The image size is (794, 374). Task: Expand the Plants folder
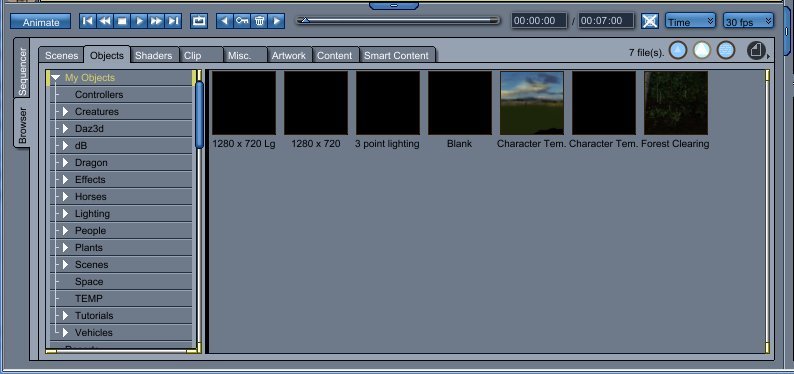(x=65, y=247)
